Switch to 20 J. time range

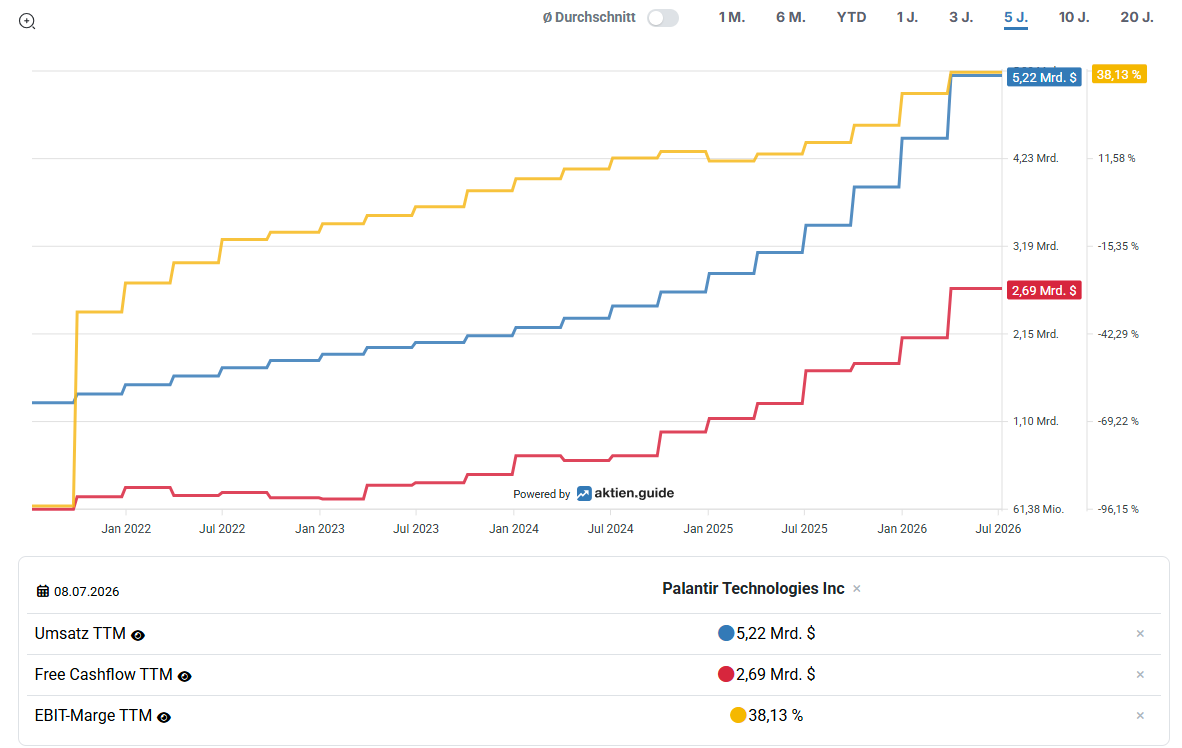pos(1137,17)
